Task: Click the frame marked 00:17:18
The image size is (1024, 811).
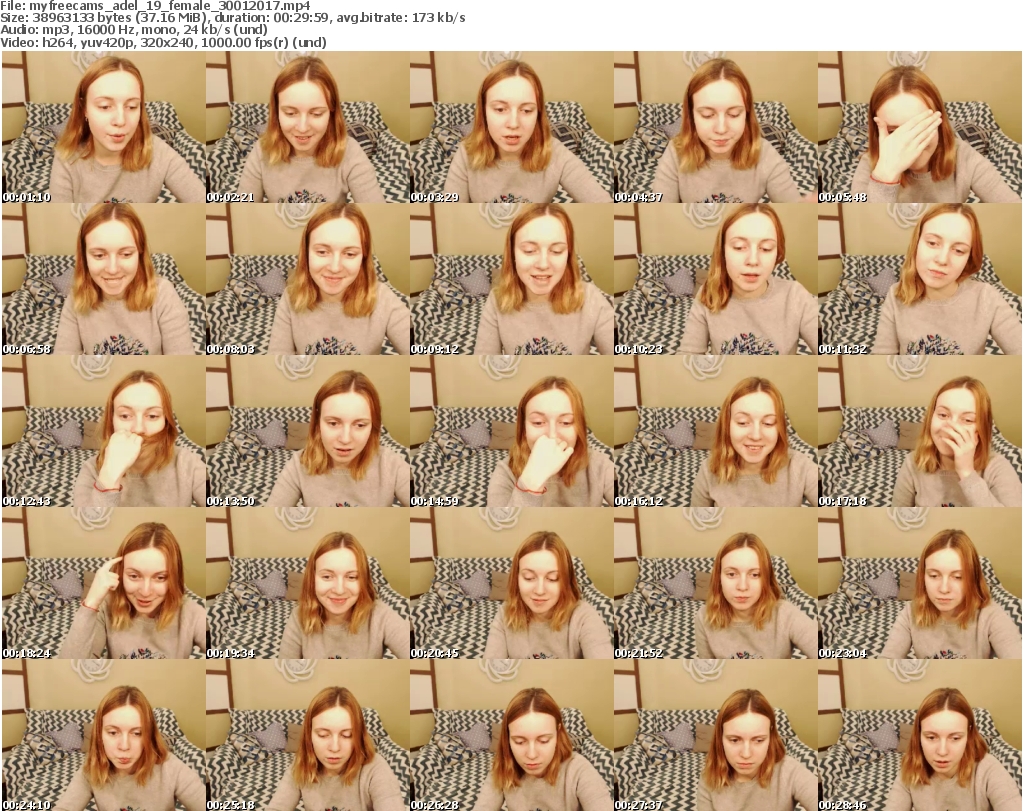Action: click(920, 432)
